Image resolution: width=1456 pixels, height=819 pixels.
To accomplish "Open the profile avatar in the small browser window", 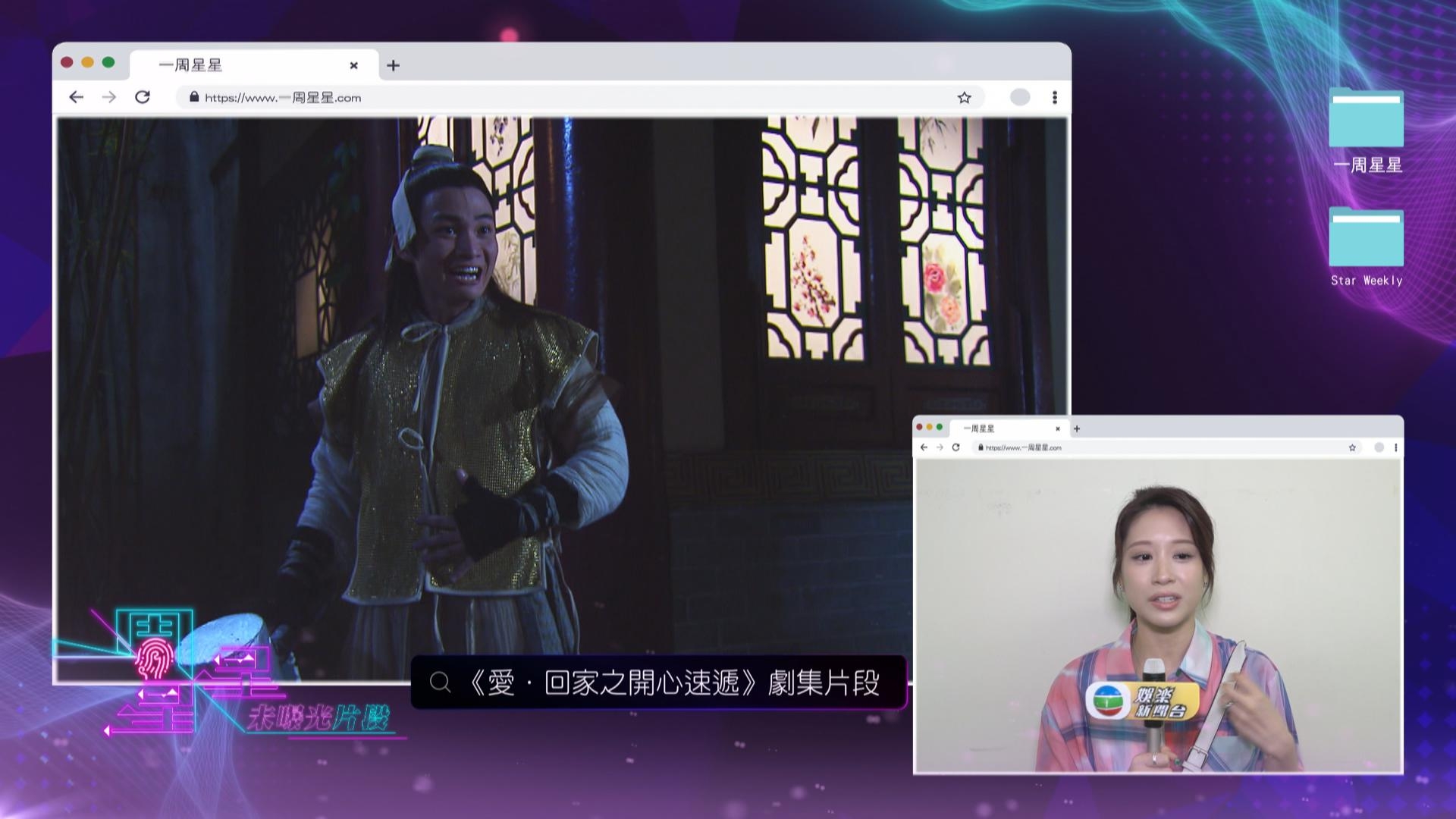I will tap(1379, 447).
